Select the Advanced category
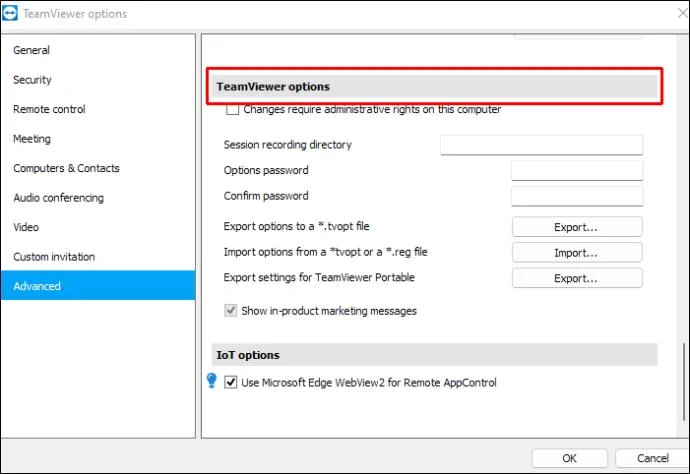The width and height of the screenshot is (690, 474). click(98, 286)
